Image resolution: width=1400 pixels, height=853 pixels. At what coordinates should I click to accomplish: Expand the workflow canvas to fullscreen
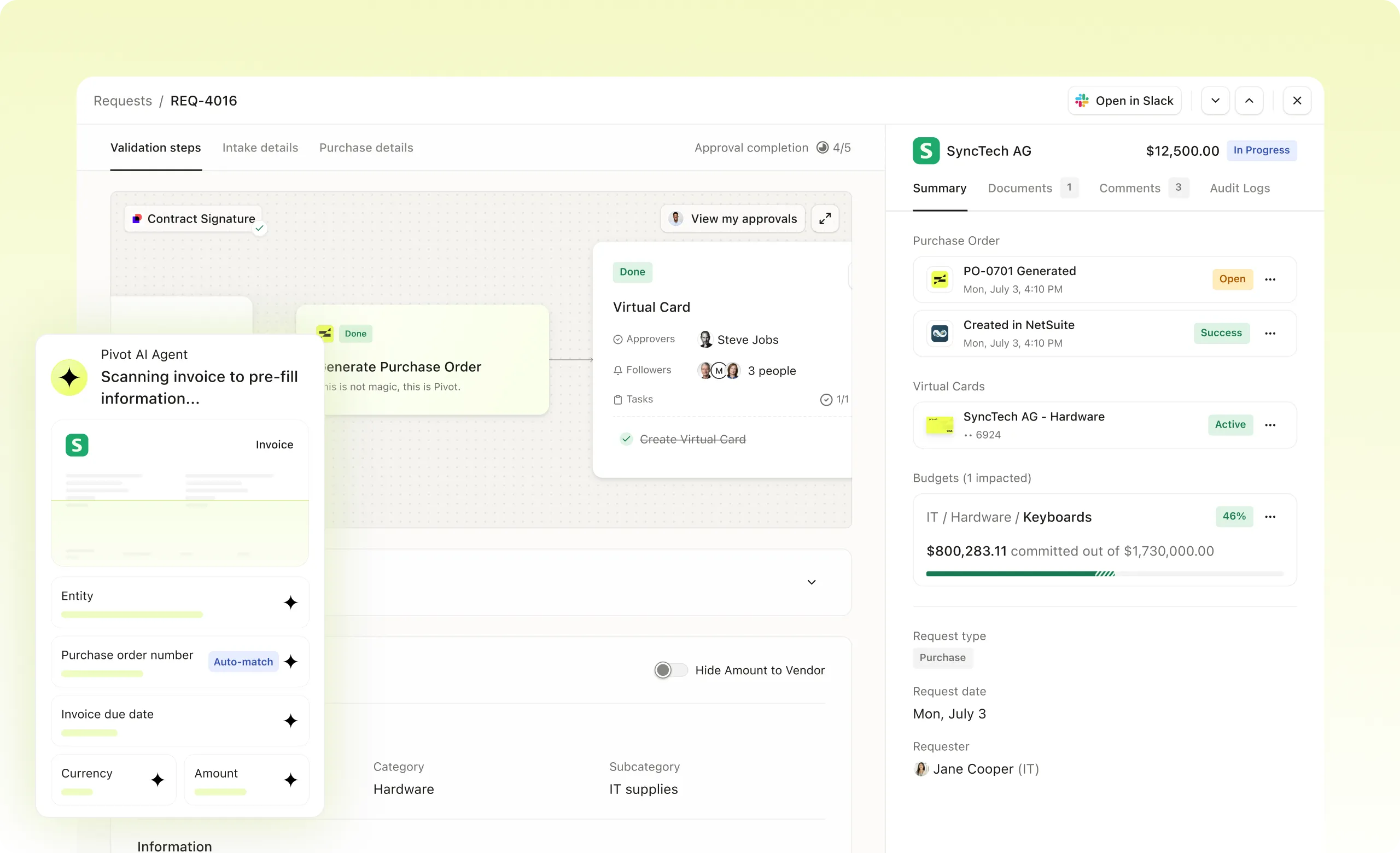coord(825,219)
